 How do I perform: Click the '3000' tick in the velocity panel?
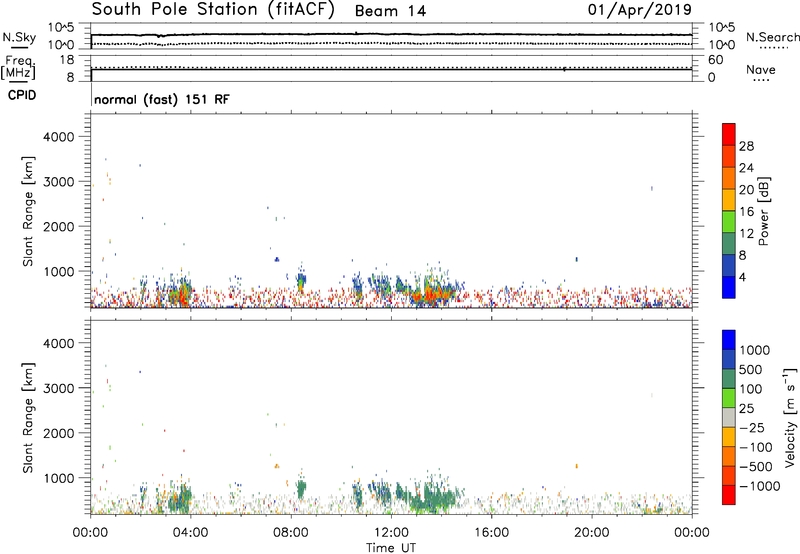coord(58,388)
